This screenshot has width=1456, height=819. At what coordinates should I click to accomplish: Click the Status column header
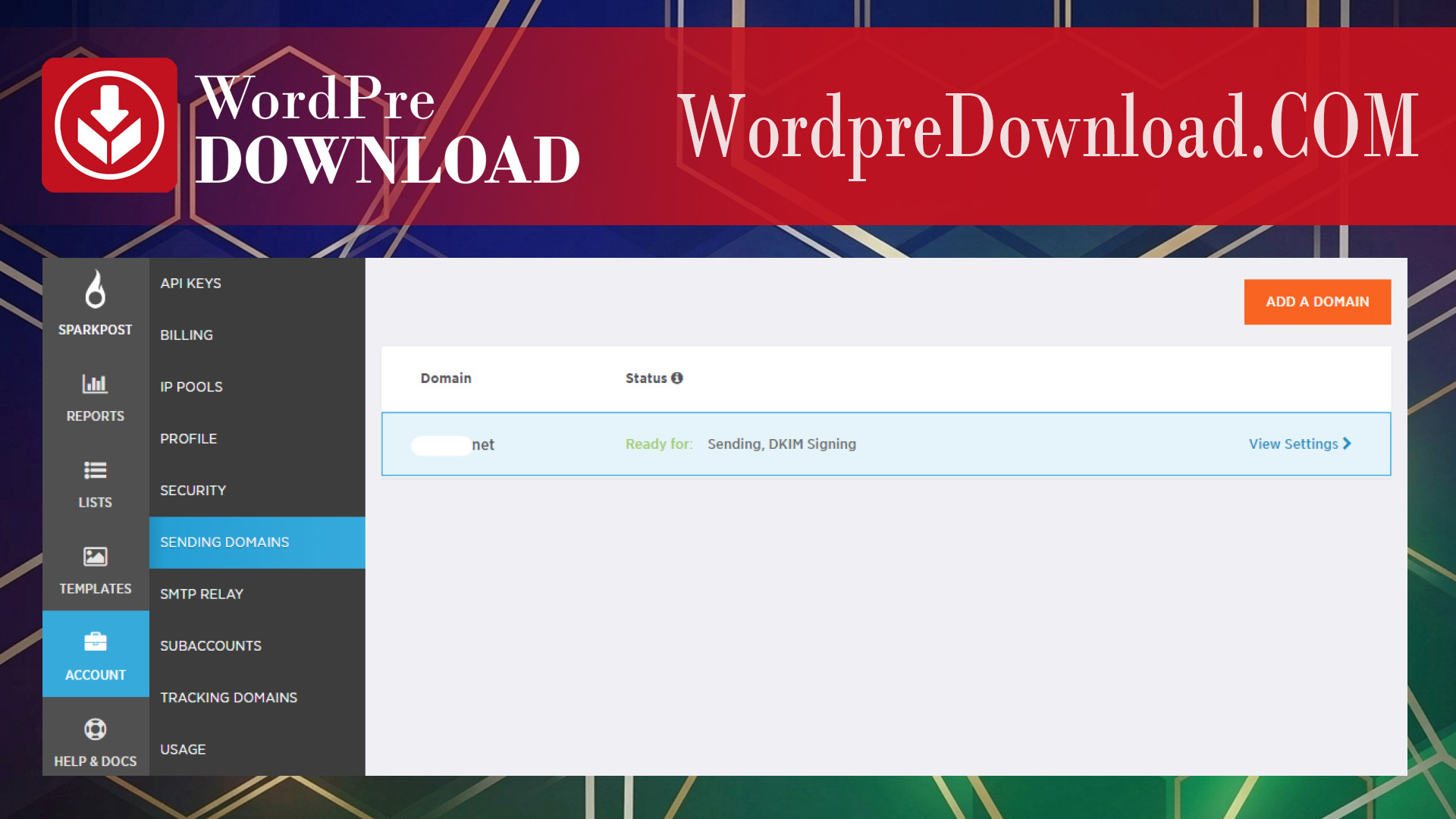pyautogui.click(x=646, y=378)
